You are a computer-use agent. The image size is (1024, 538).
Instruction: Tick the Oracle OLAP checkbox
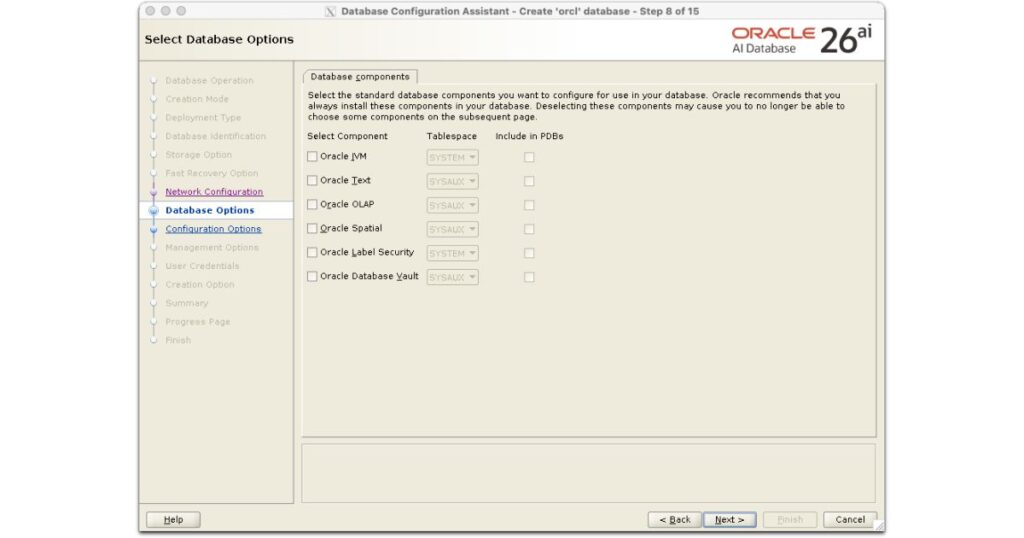coord(312,204)
